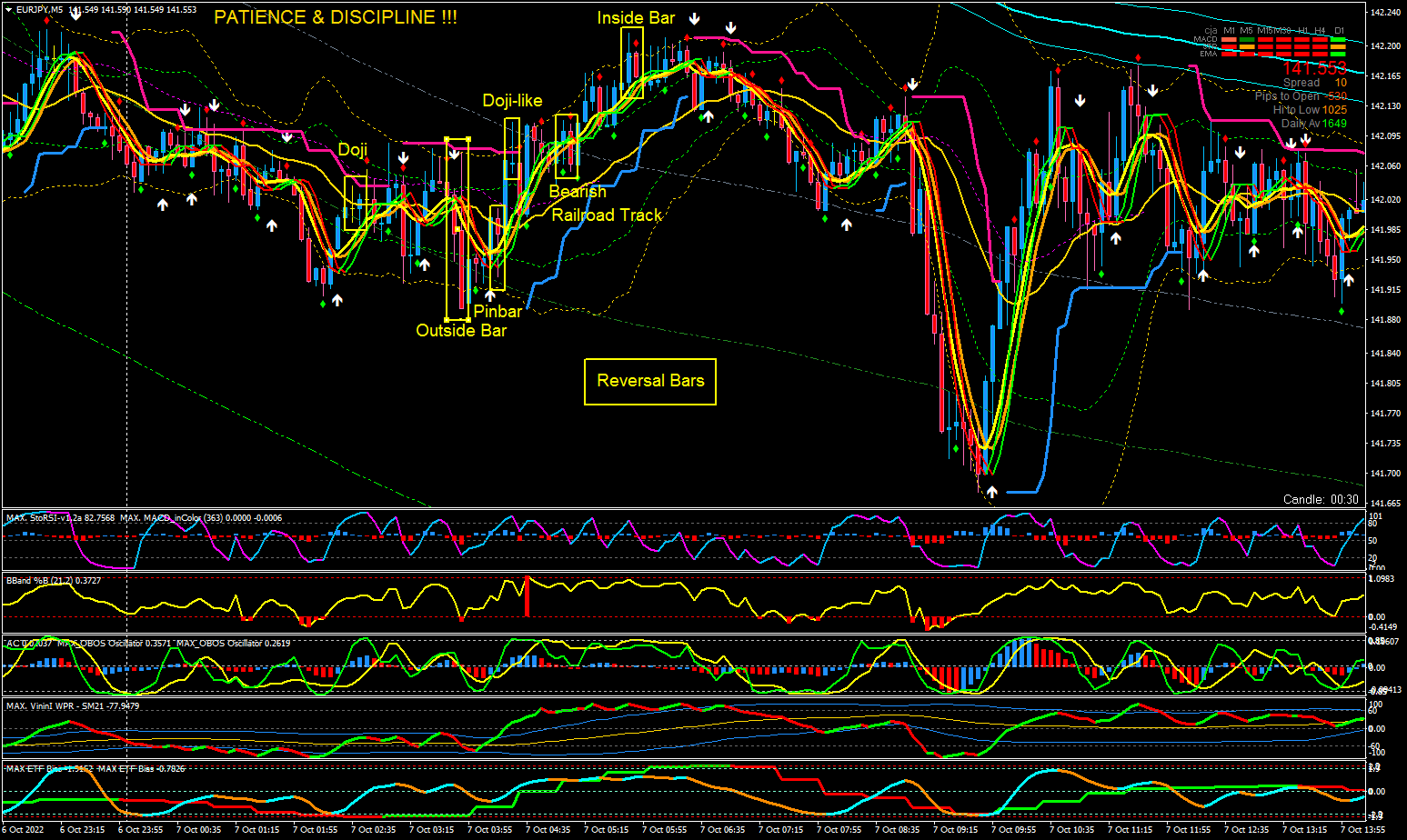
Task: Select the yellow box marking the Doji candle
Action: tap(355, 202)
